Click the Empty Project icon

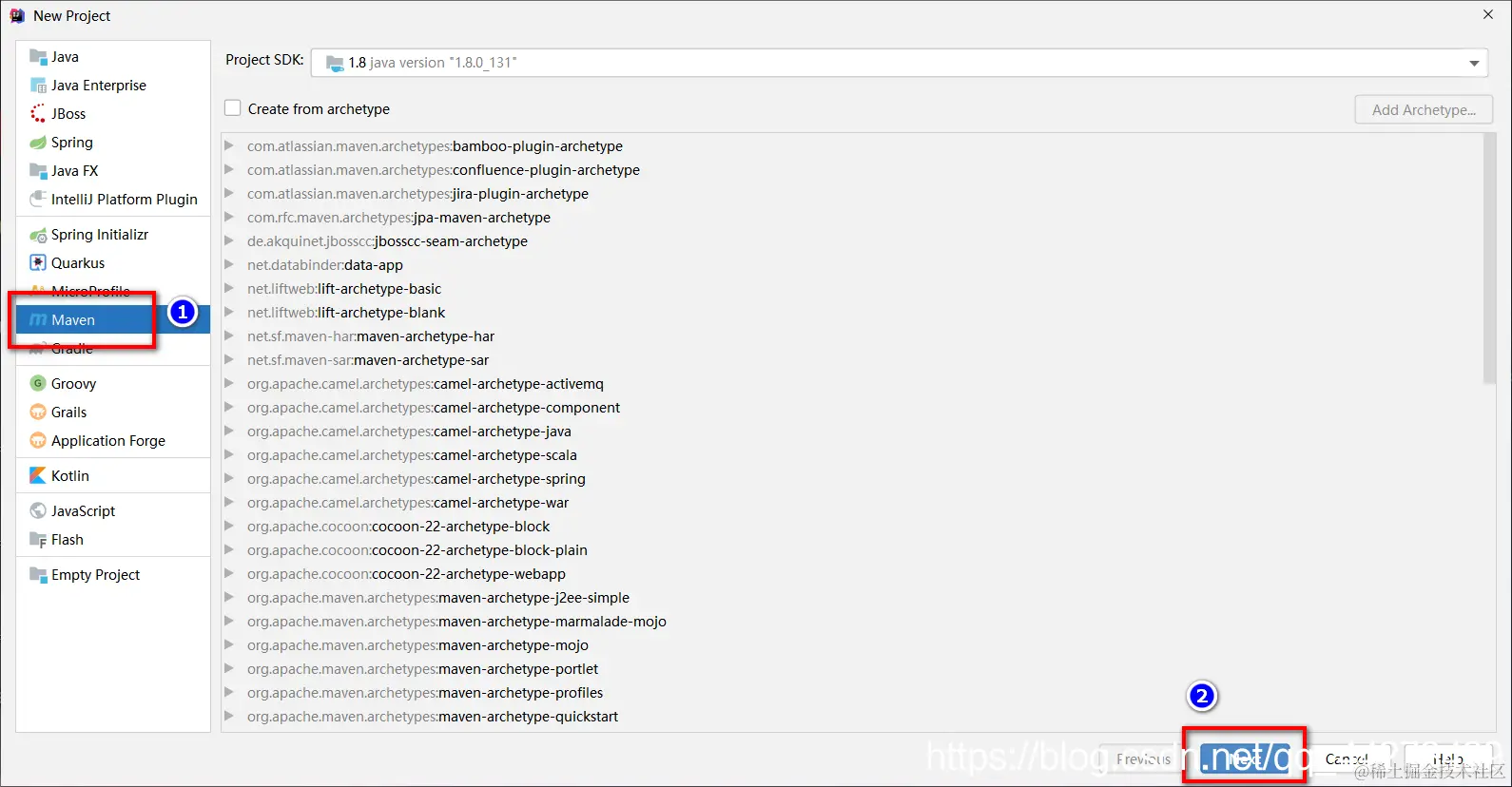pyautogui.click(x=38, y=575)
